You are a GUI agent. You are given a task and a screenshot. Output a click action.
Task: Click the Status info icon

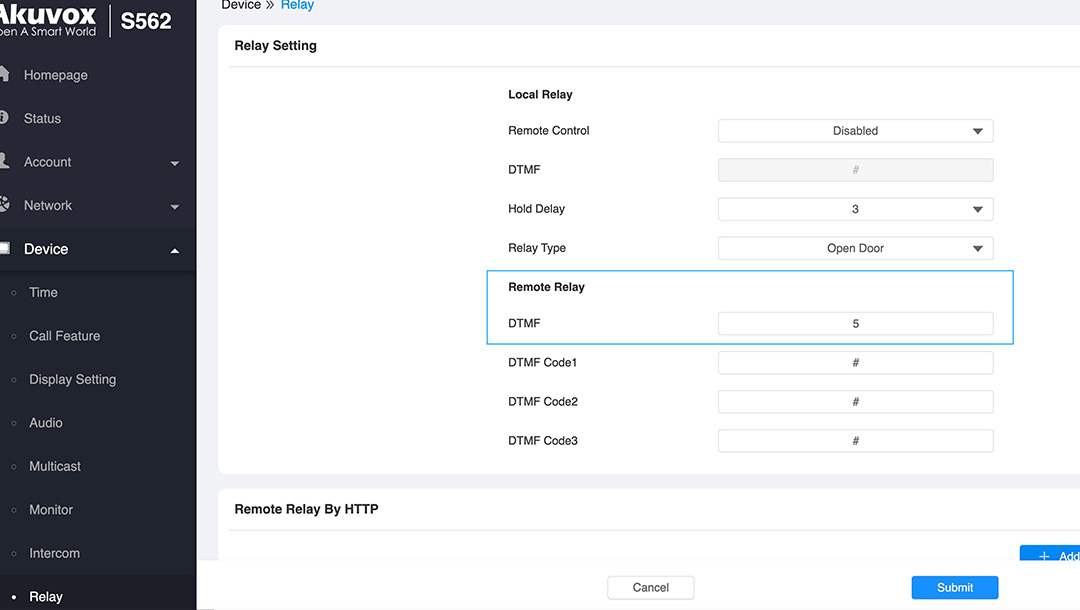[4, 118]
